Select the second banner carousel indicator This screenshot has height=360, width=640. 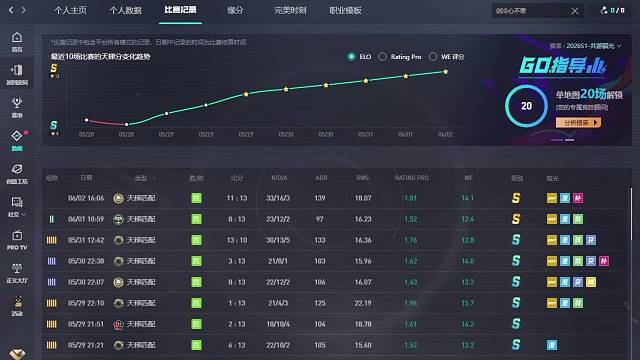coord(570,140)
